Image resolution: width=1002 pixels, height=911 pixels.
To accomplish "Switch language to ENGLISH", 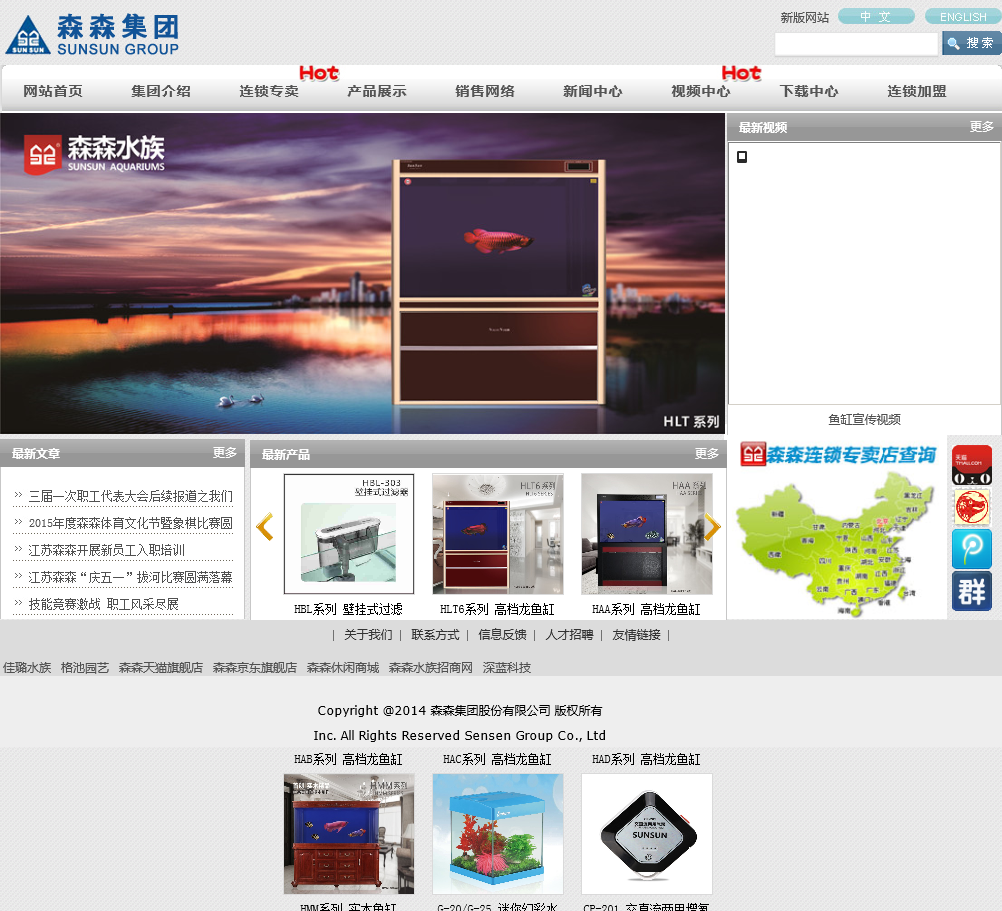I will point(963,17).
